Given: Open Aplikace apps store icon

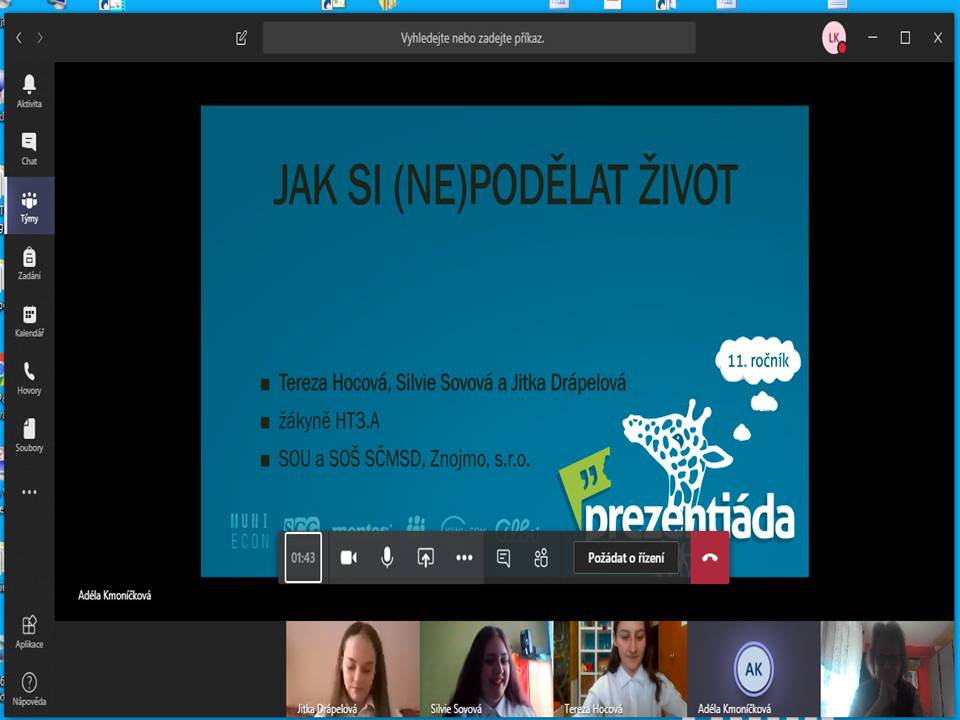Looking at the screenshot, I should point(29,631).
